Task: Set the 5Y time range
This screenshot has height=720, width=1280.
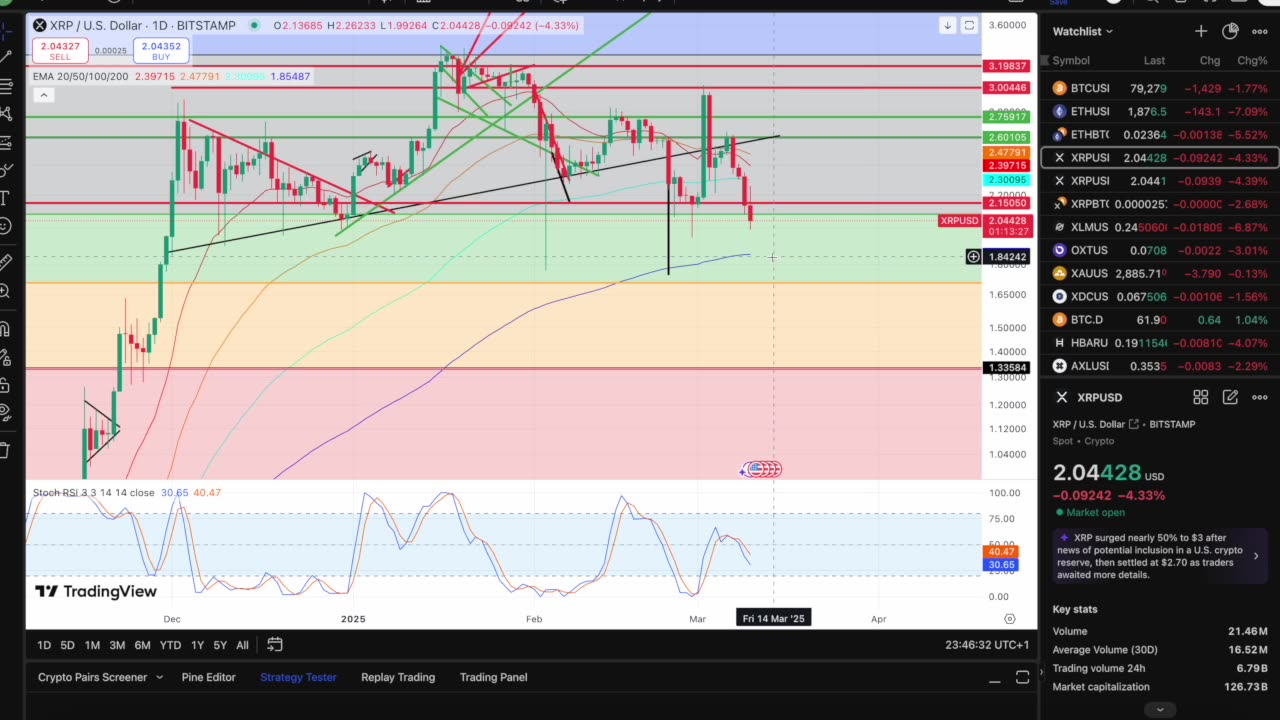Action: tap(220, 645)
